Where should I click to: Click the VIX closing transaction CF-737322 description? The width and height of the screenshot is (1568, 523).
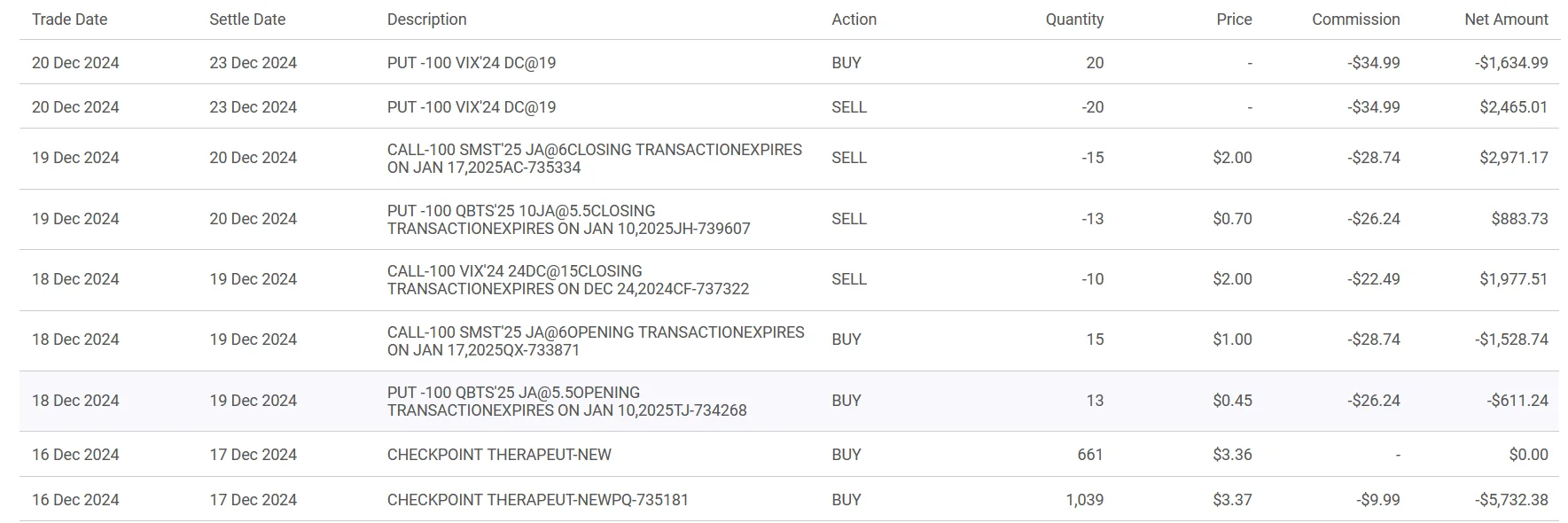click(567, 280)
